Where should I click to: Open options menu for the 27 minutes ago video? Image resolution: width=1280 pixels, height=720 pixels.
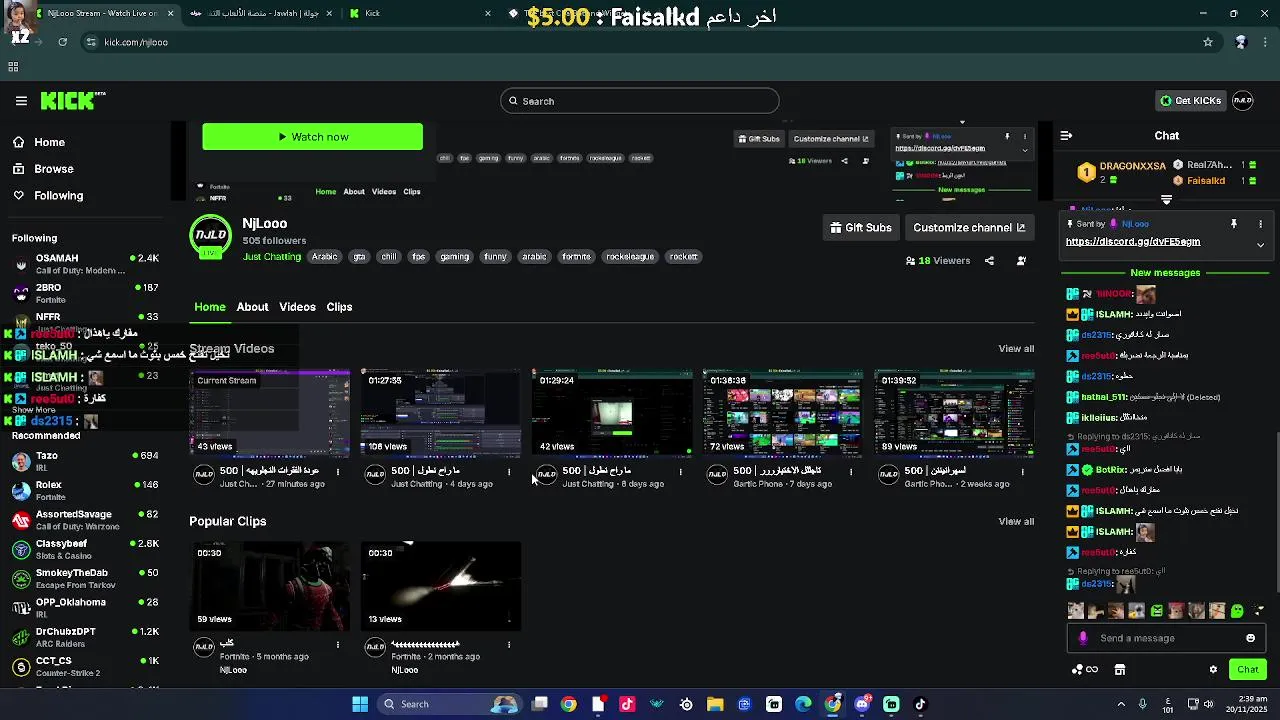tap(338, 472)
